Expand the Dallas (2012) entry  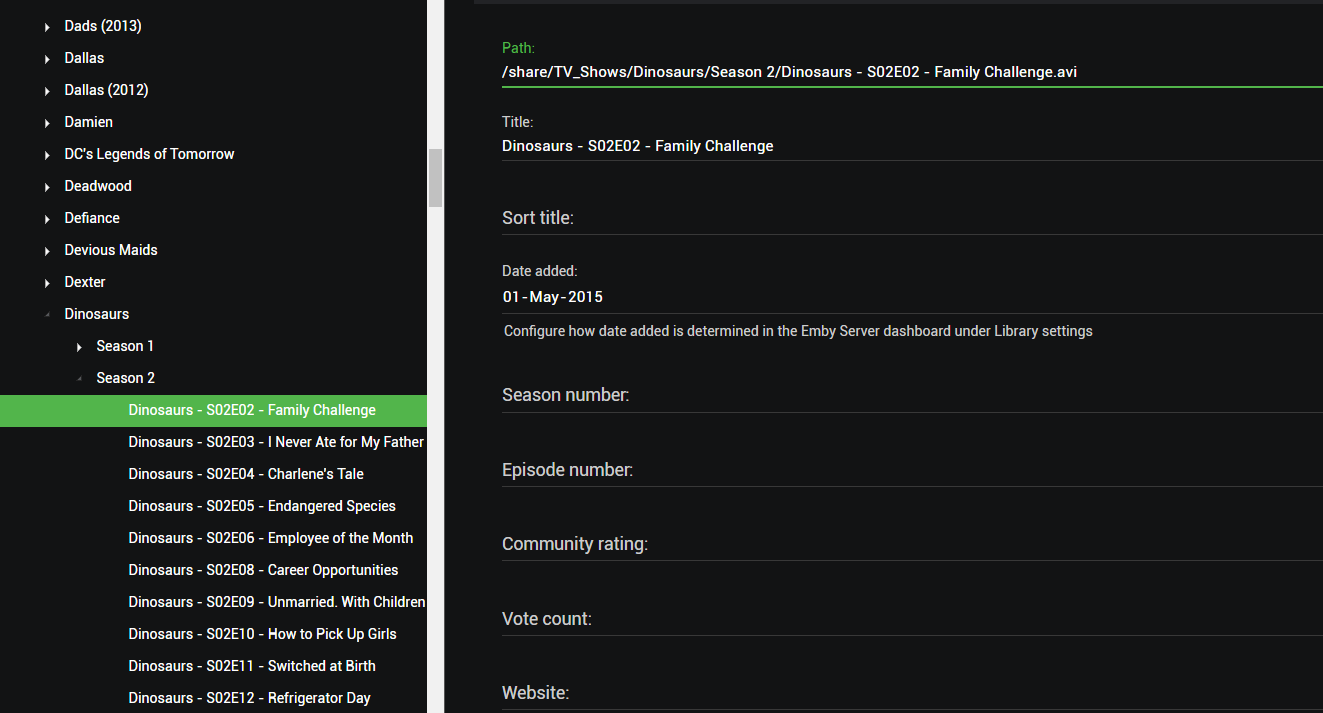(46, 89)
